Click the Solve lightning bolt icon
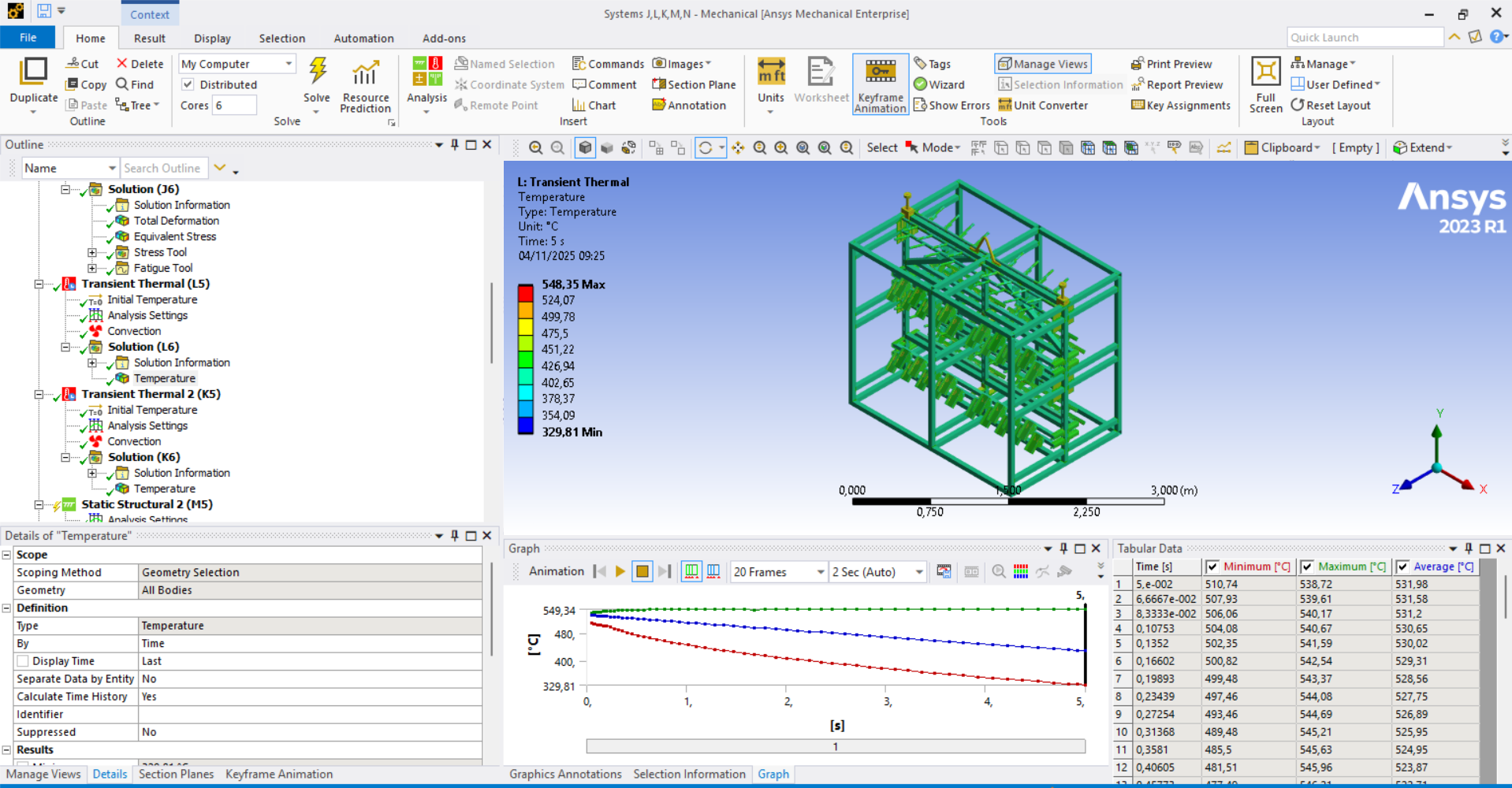 point(317,72)
